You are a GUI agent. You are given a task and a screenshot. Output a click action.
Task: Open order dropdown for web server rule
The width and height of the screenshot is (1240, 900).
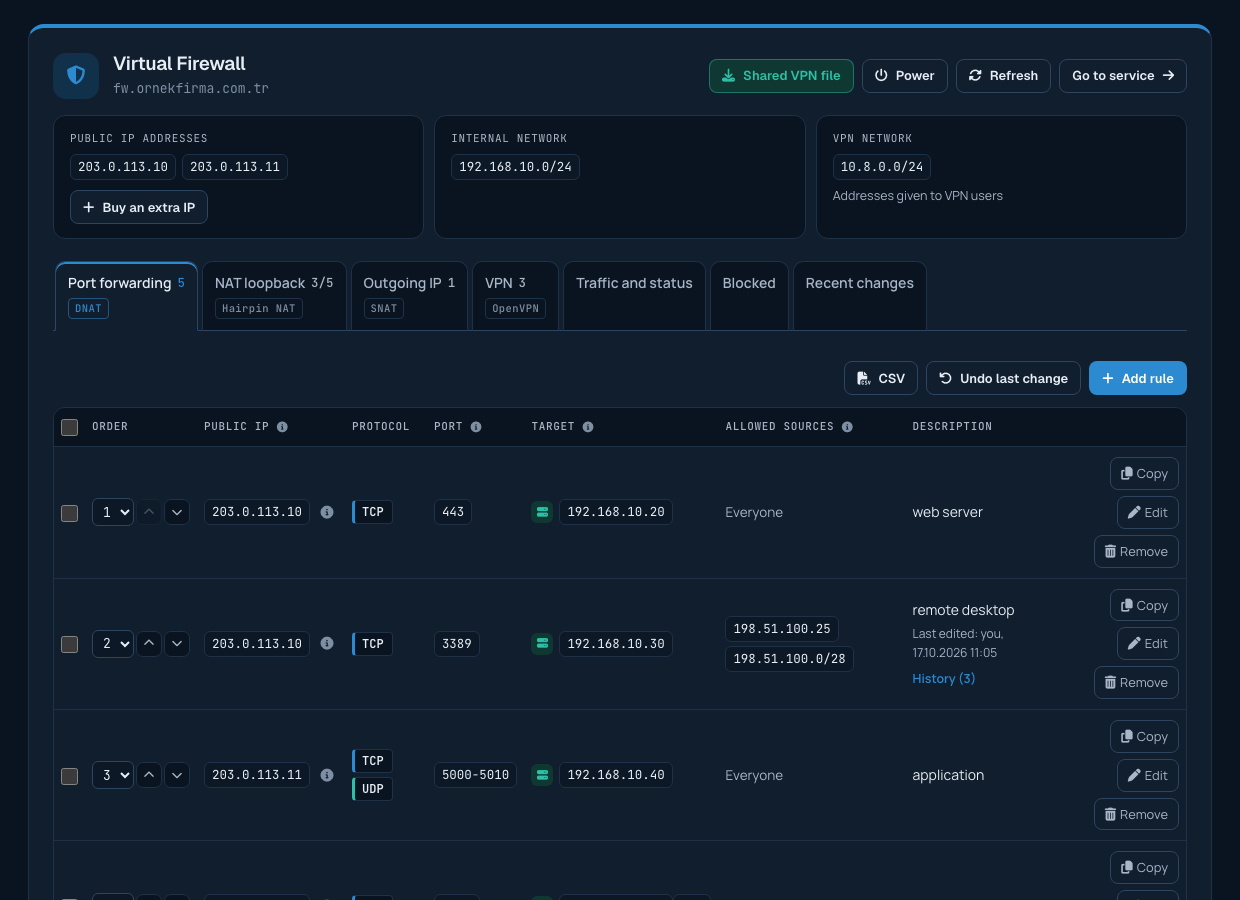coord(113,512)
